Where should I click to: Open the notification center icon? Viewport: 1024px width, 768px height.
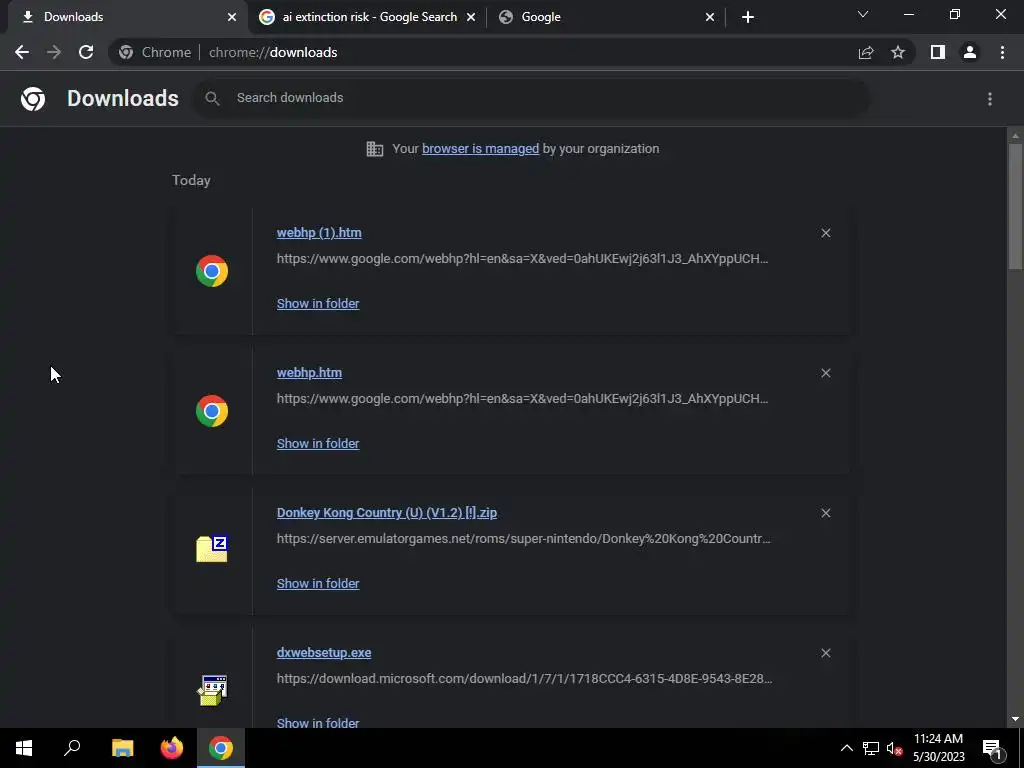[993, 748]
